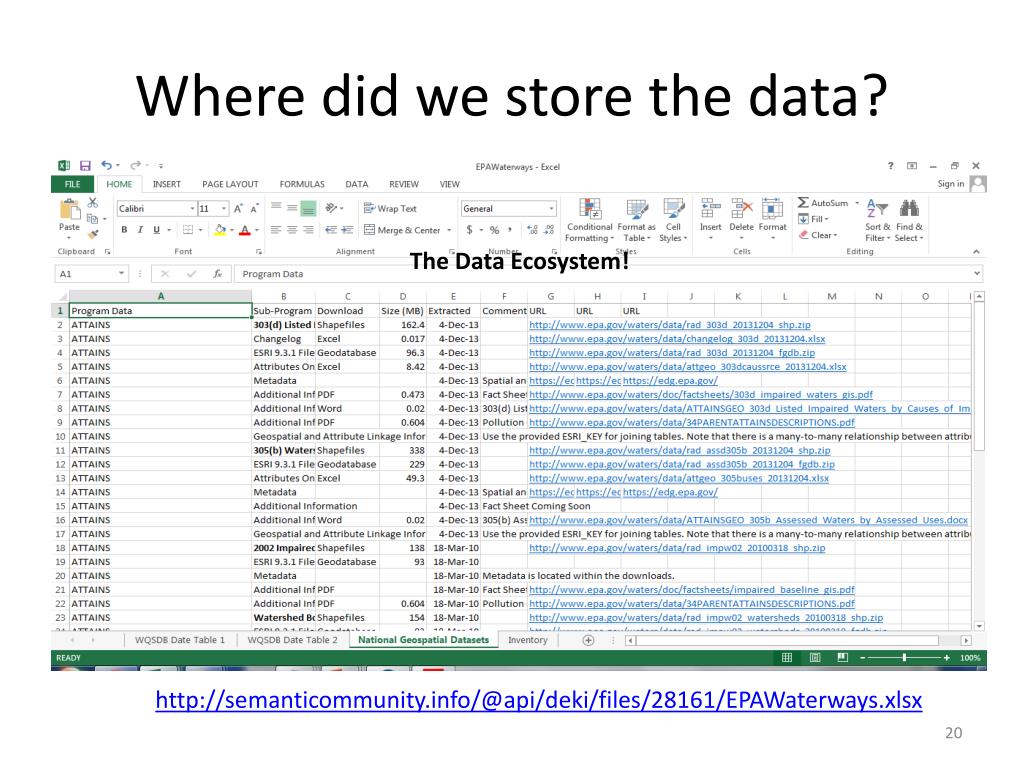This screenshot has height=768, width=1024.
Task: Click the Name Box showing A1
Action: coord(90,274)
